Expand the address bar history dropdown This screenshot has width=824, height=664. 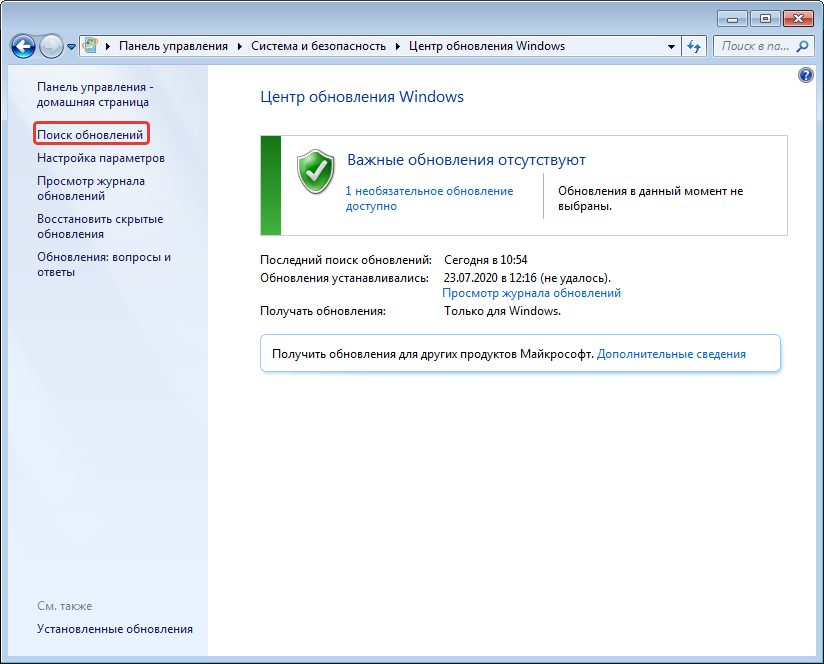[x=672, y=46]
